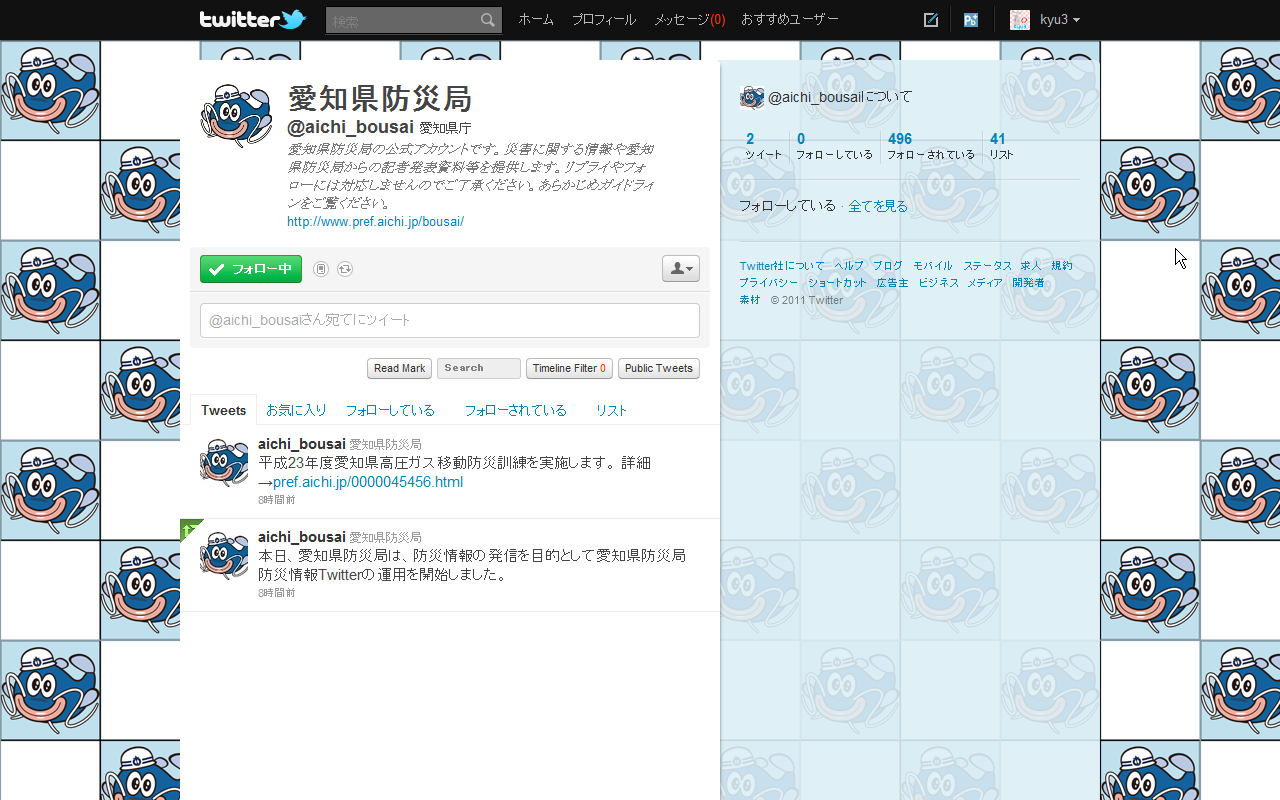This screenshot has width=1280, height=800.
Task: Click the Twitter bird logo
Action: pyautogui.click(x=252, y=19)
